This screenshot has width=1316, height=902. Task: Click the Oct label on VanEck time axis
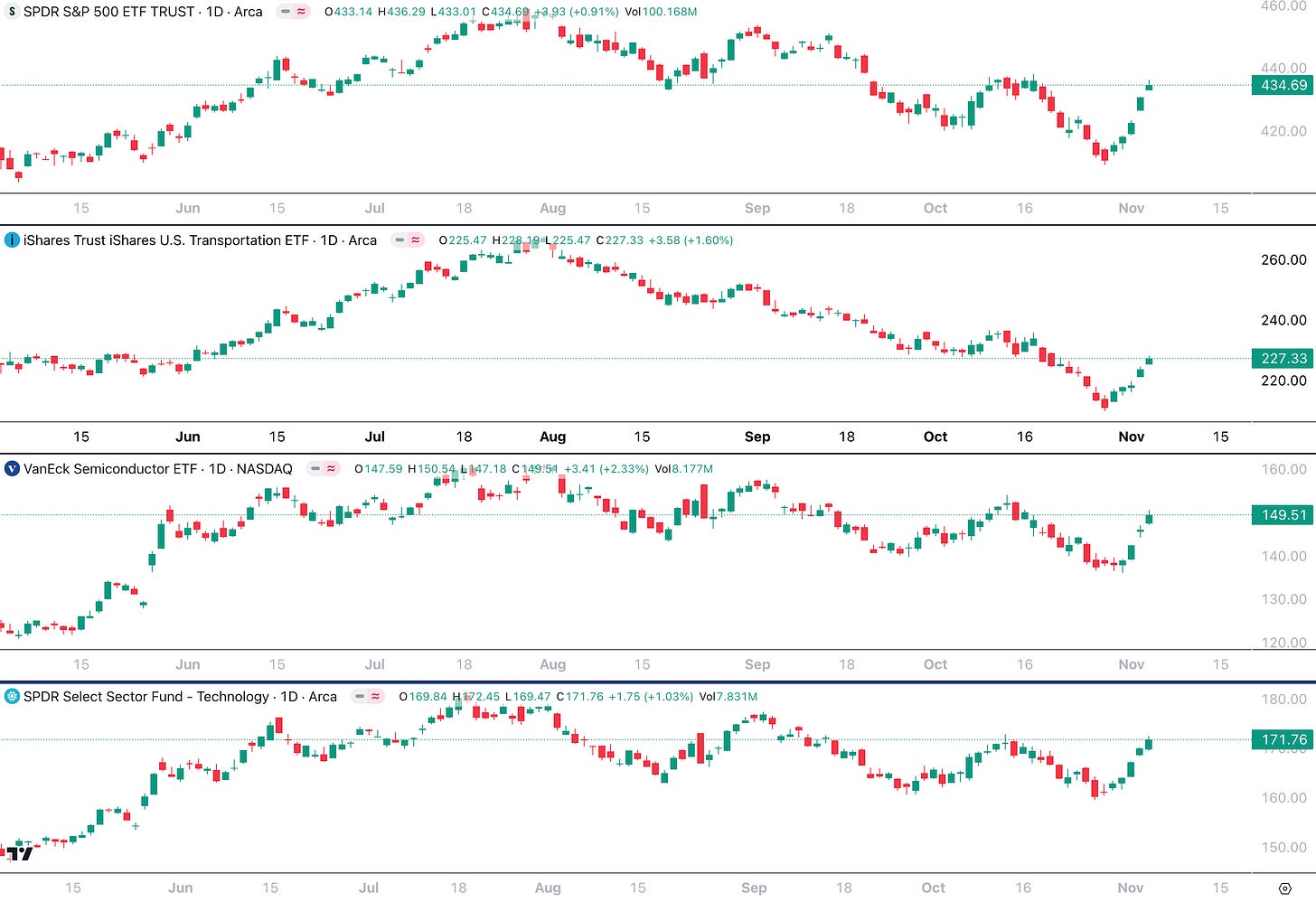click(x=935, y=664)
